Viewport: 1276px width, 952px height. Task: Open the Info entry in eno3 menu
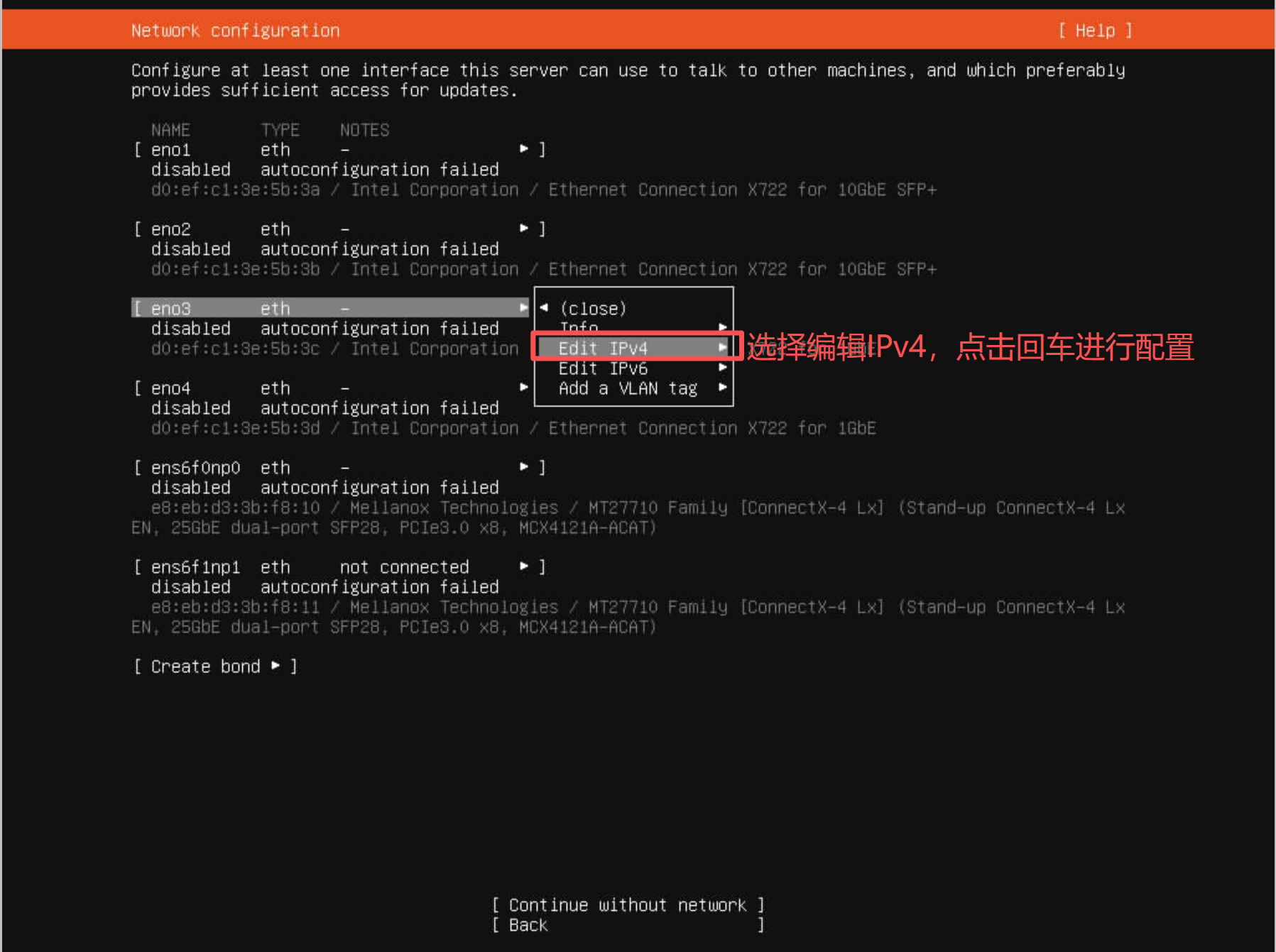tap(579, 327)
